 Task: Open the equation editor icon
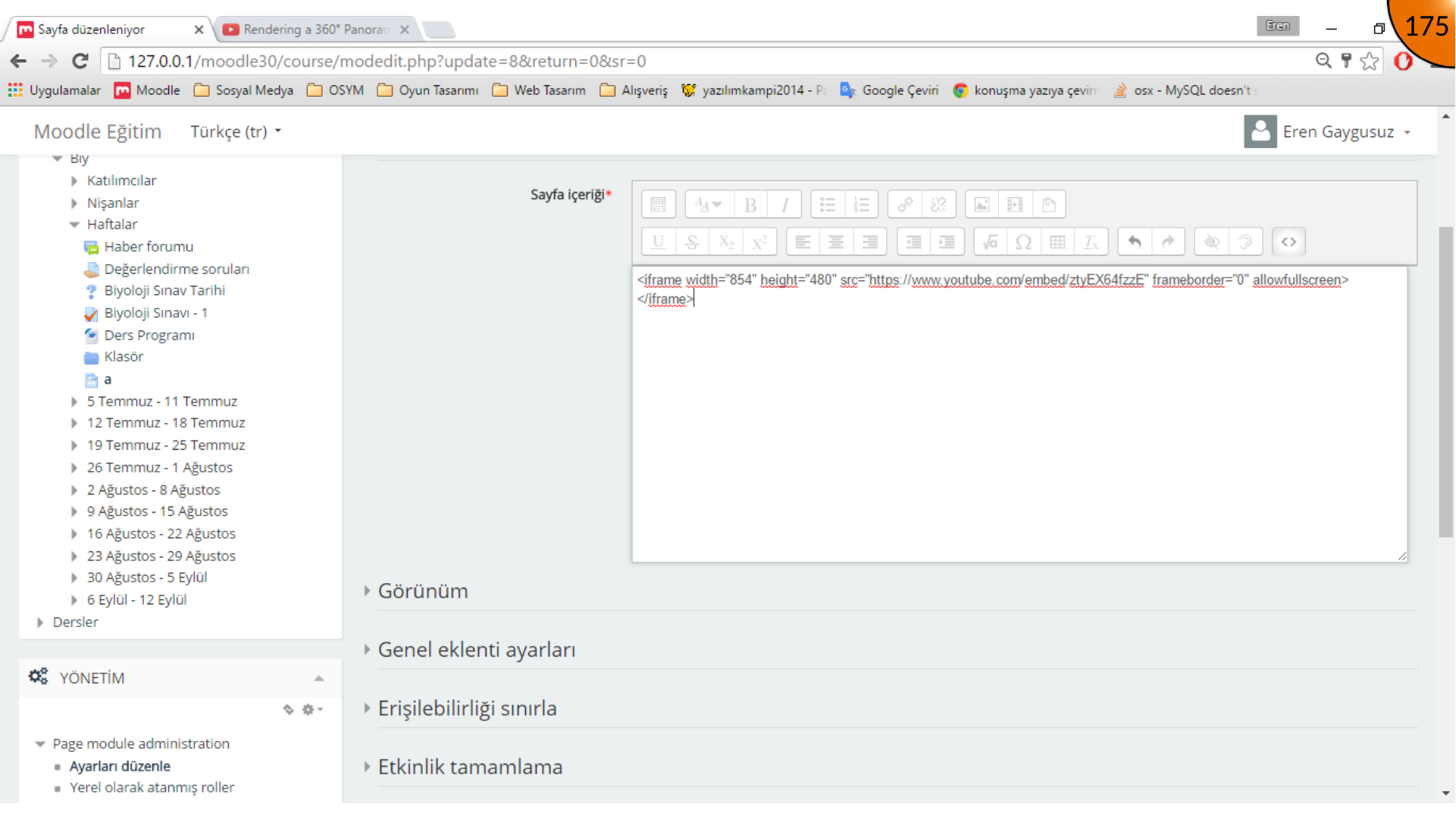tap(990, 242)
